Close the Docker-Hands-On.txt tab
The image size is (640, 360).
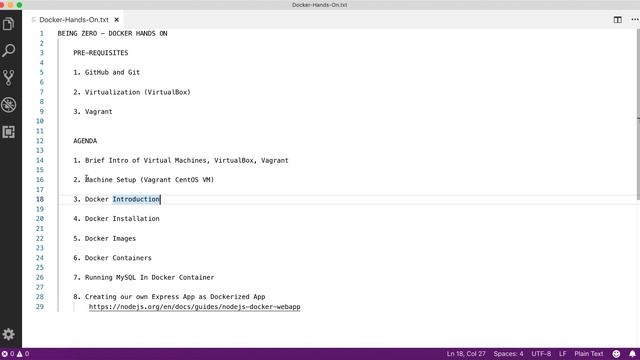117,20
